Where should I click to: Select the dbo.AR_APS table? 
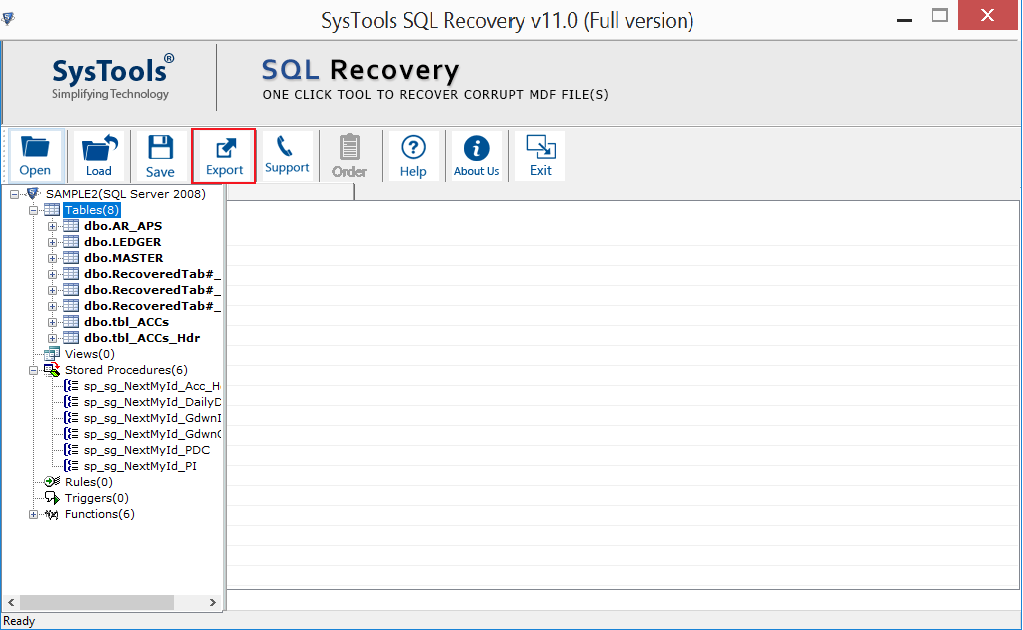[123, 226]
